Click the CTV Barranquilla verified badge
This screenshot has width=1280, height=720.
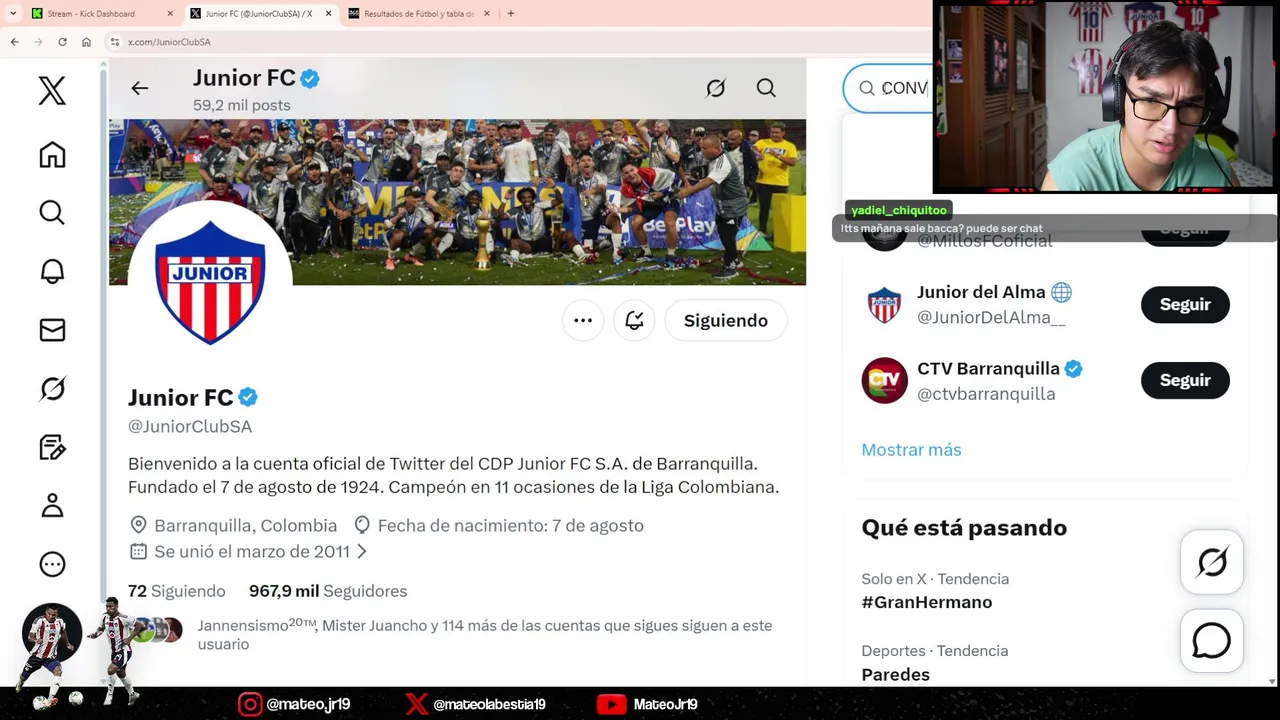coord(1073,369)
